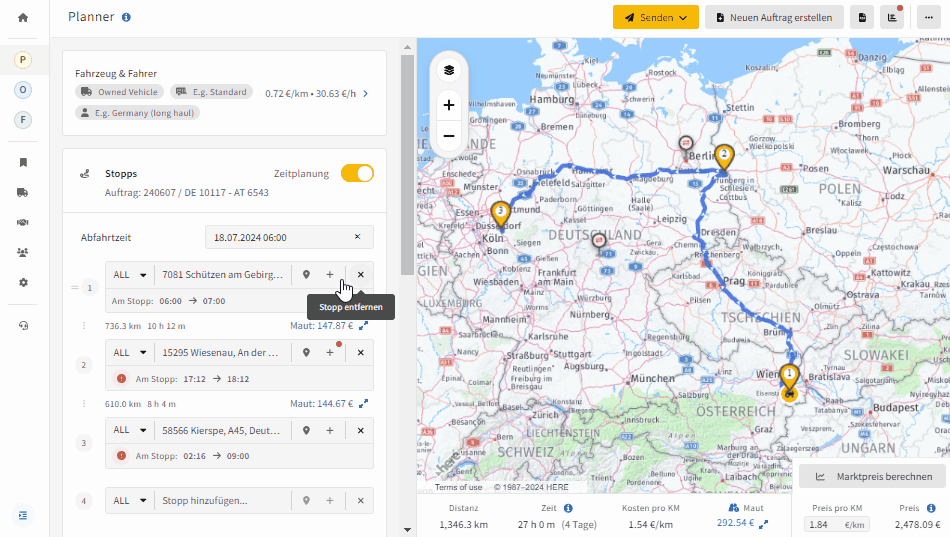The image size is (950, 537).
Task: Open the home icon in the sidebar
Action: pos(23,18)
